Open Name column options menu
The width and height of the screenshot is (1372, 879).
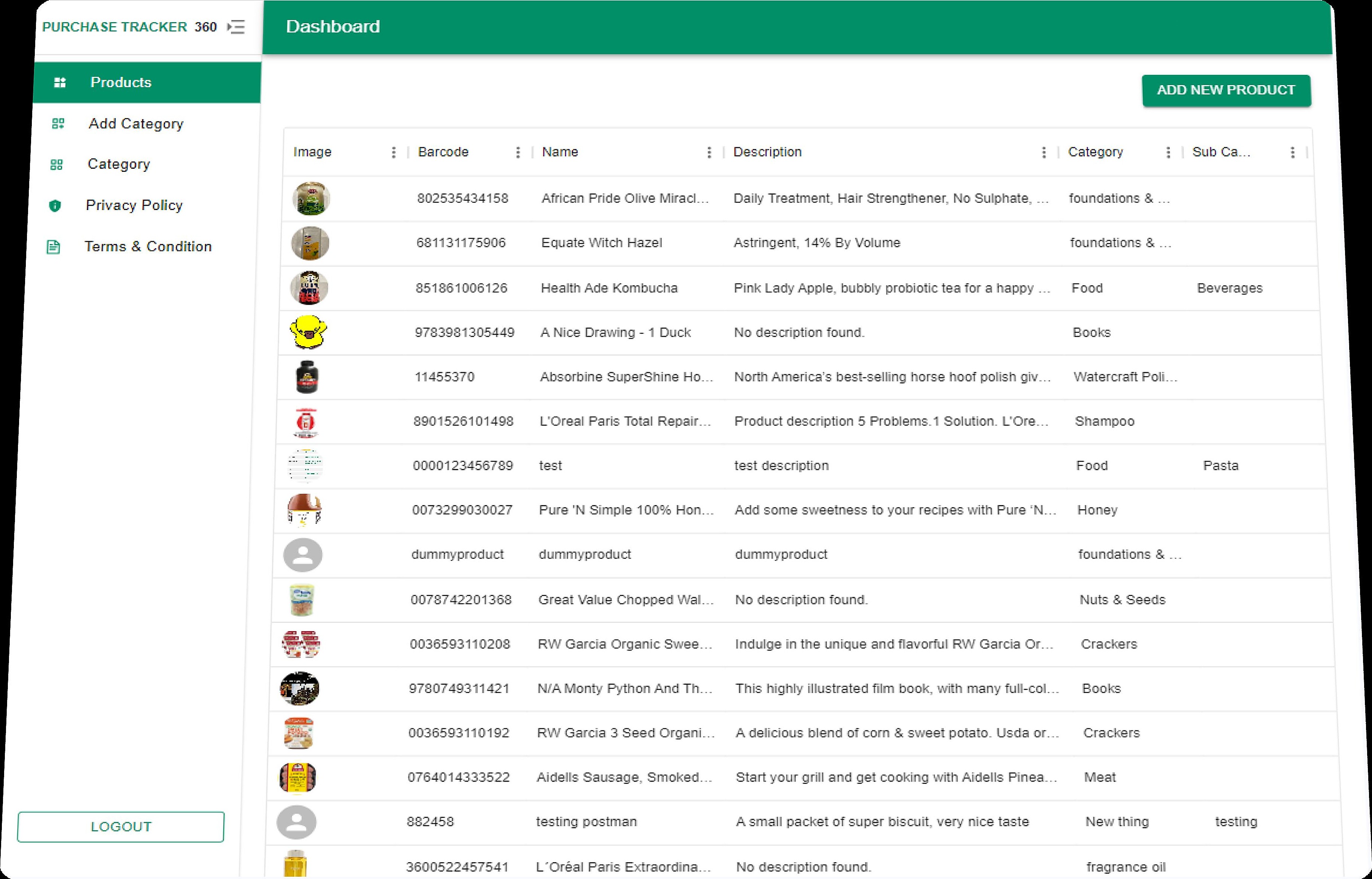click(x=709, y=152)
